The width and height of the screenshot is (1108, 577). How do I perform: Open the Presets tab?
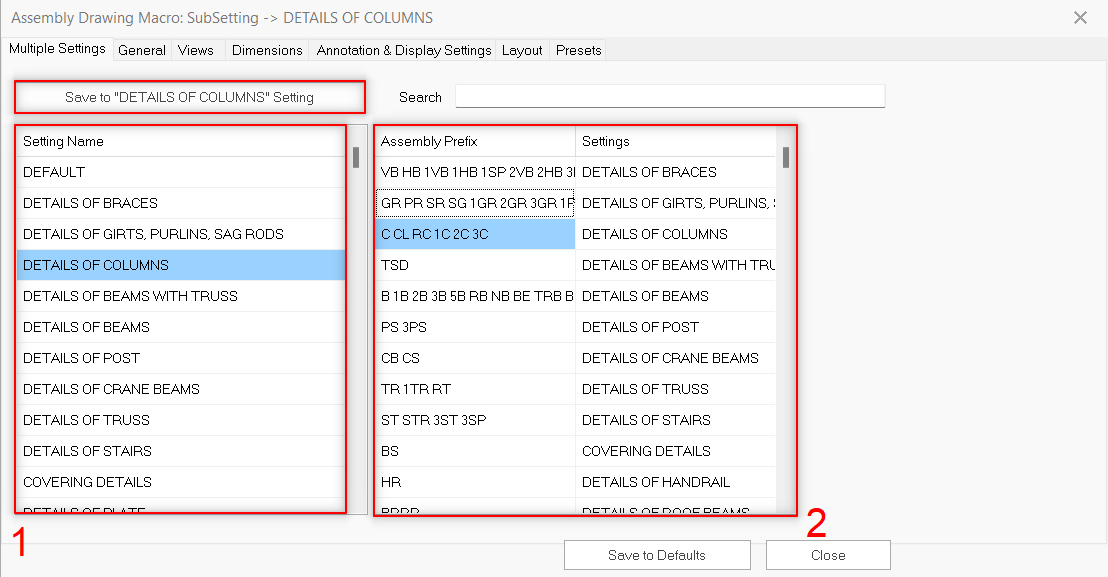579,50
